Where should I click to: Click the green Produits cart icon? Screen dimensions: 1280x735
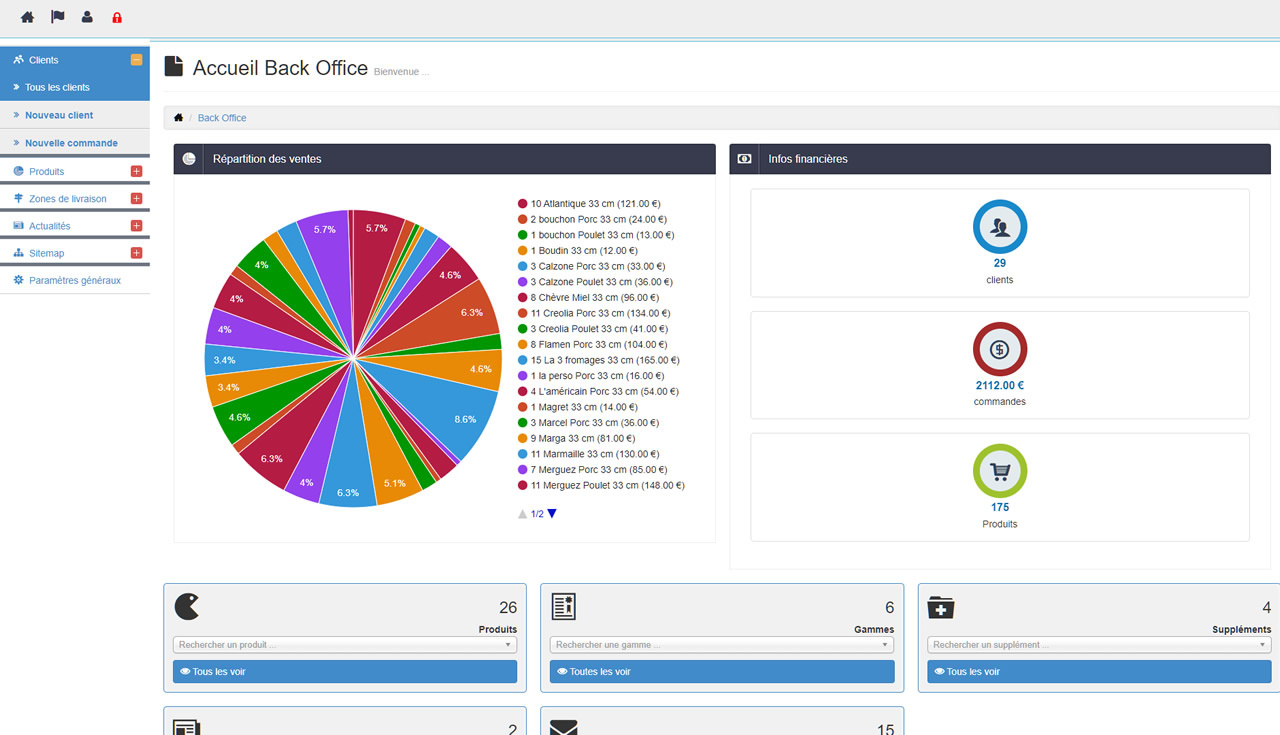[999, 471]
